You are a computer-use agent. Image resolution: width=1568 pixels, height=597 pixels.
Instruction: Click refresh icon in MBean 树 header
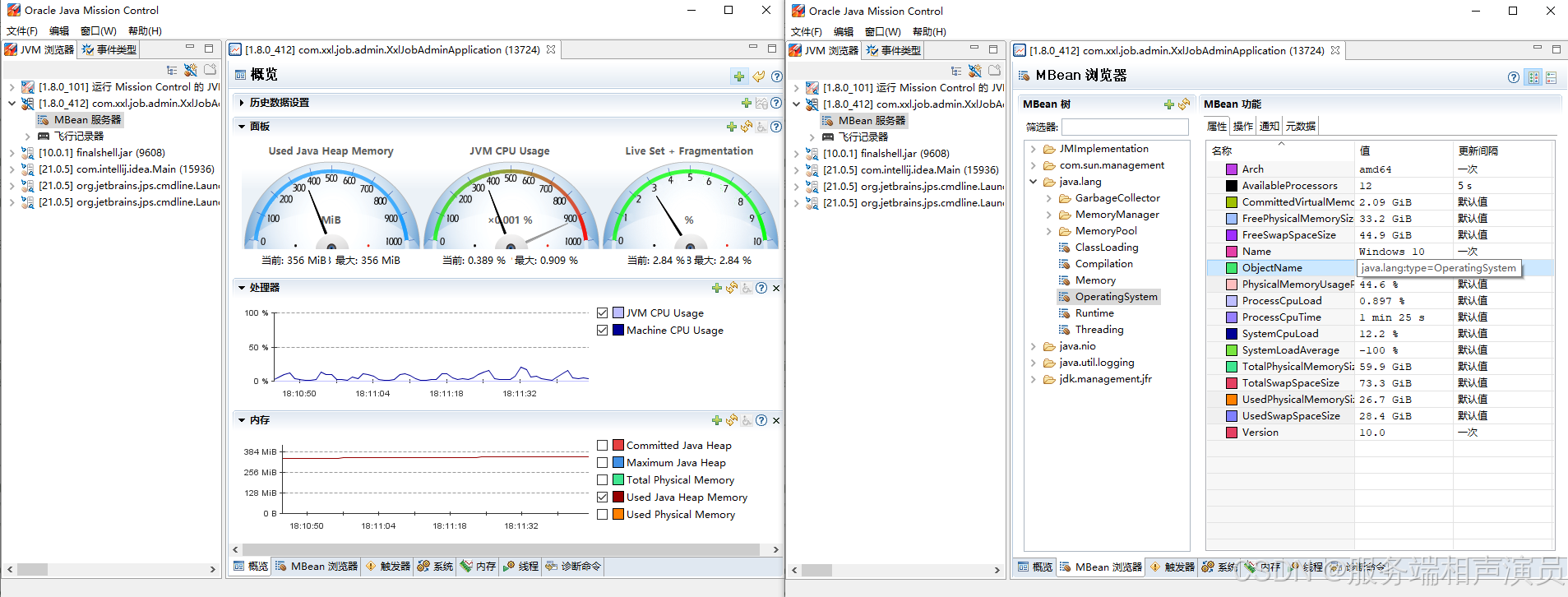1184,104
